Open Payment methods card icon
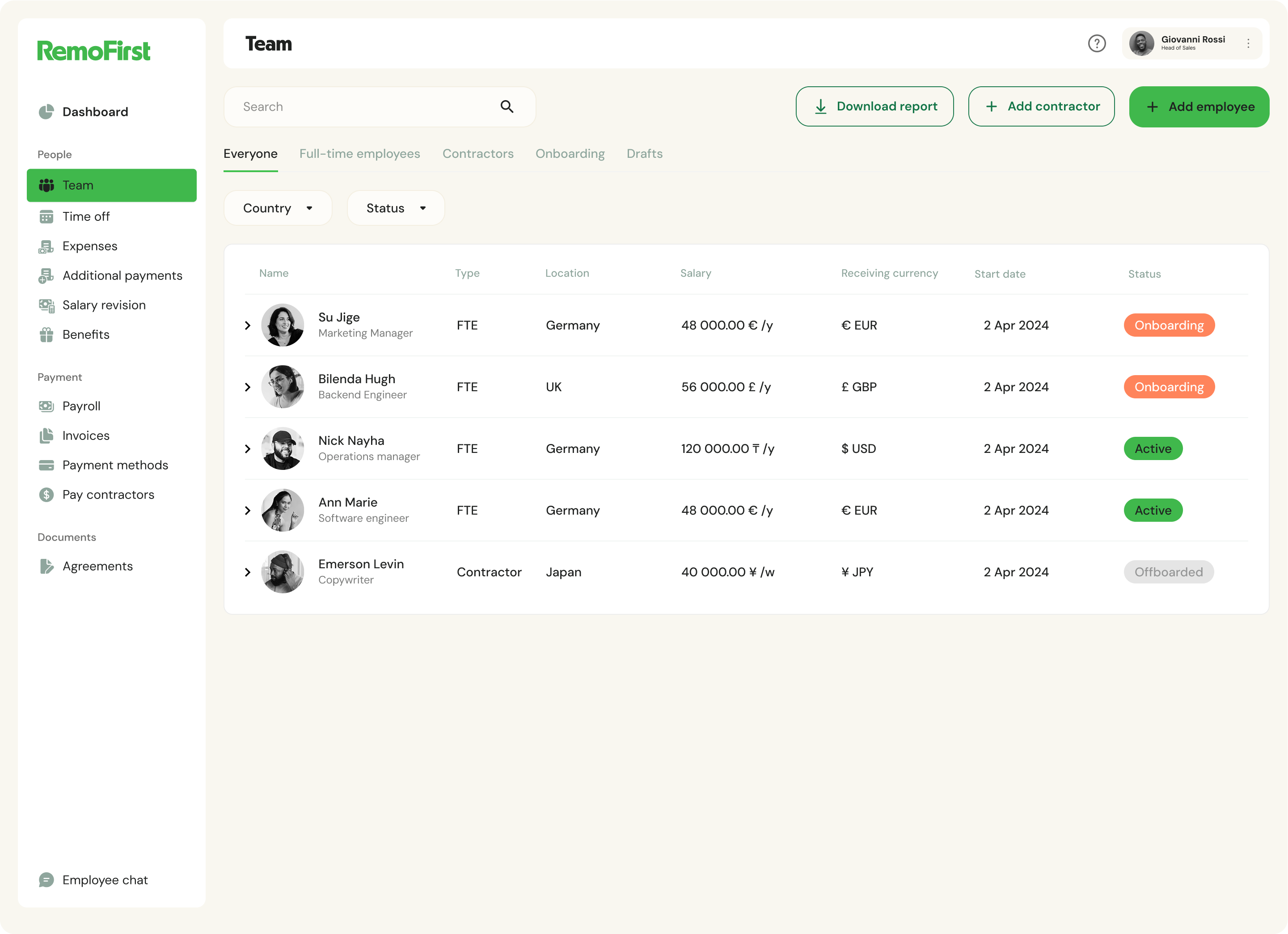1288x934 pixels. pyautogui.click(x=46, y=465)
